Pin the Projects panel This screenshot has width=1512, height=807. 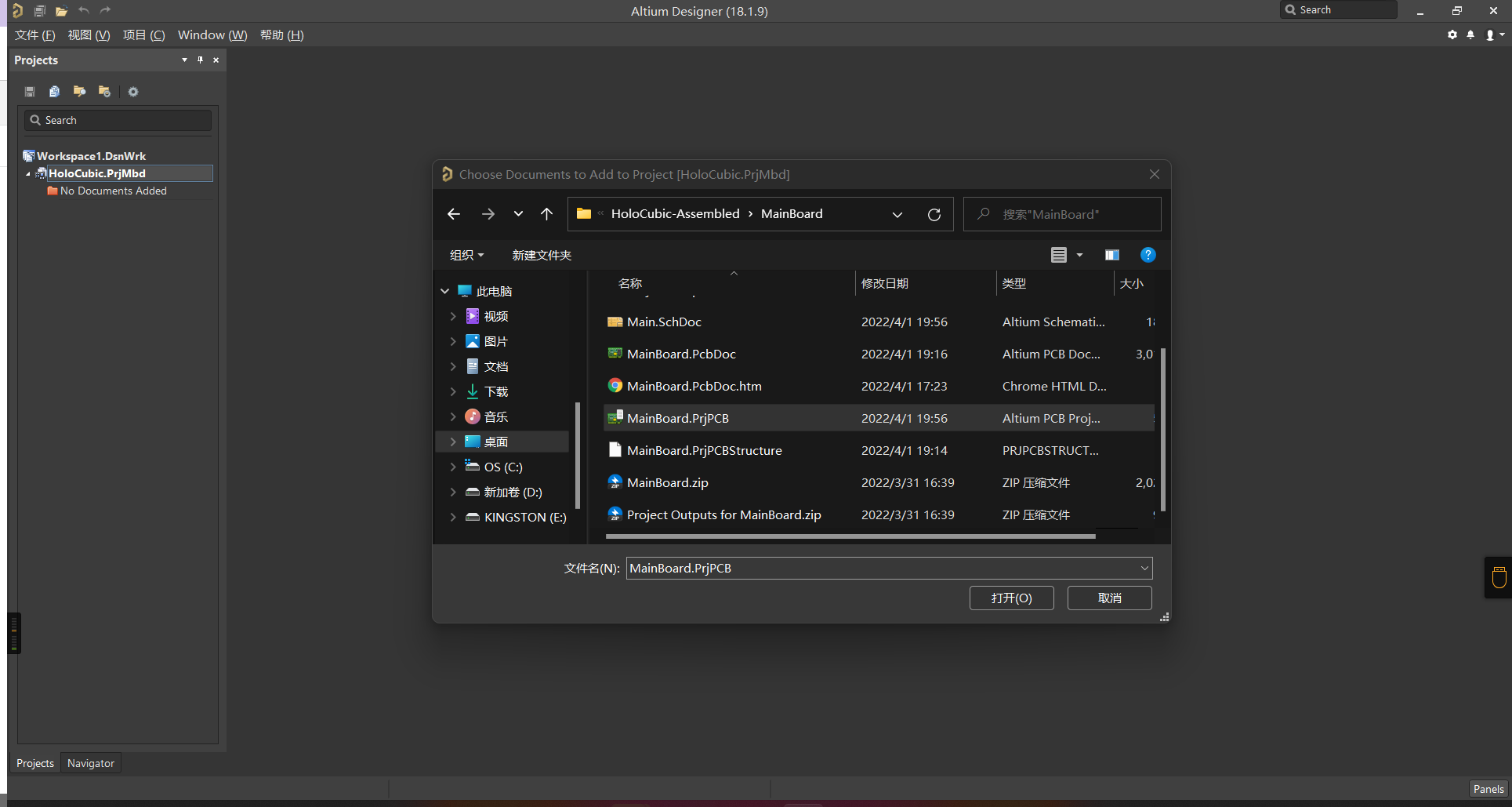pyautogui.click(x=200, y=60)
